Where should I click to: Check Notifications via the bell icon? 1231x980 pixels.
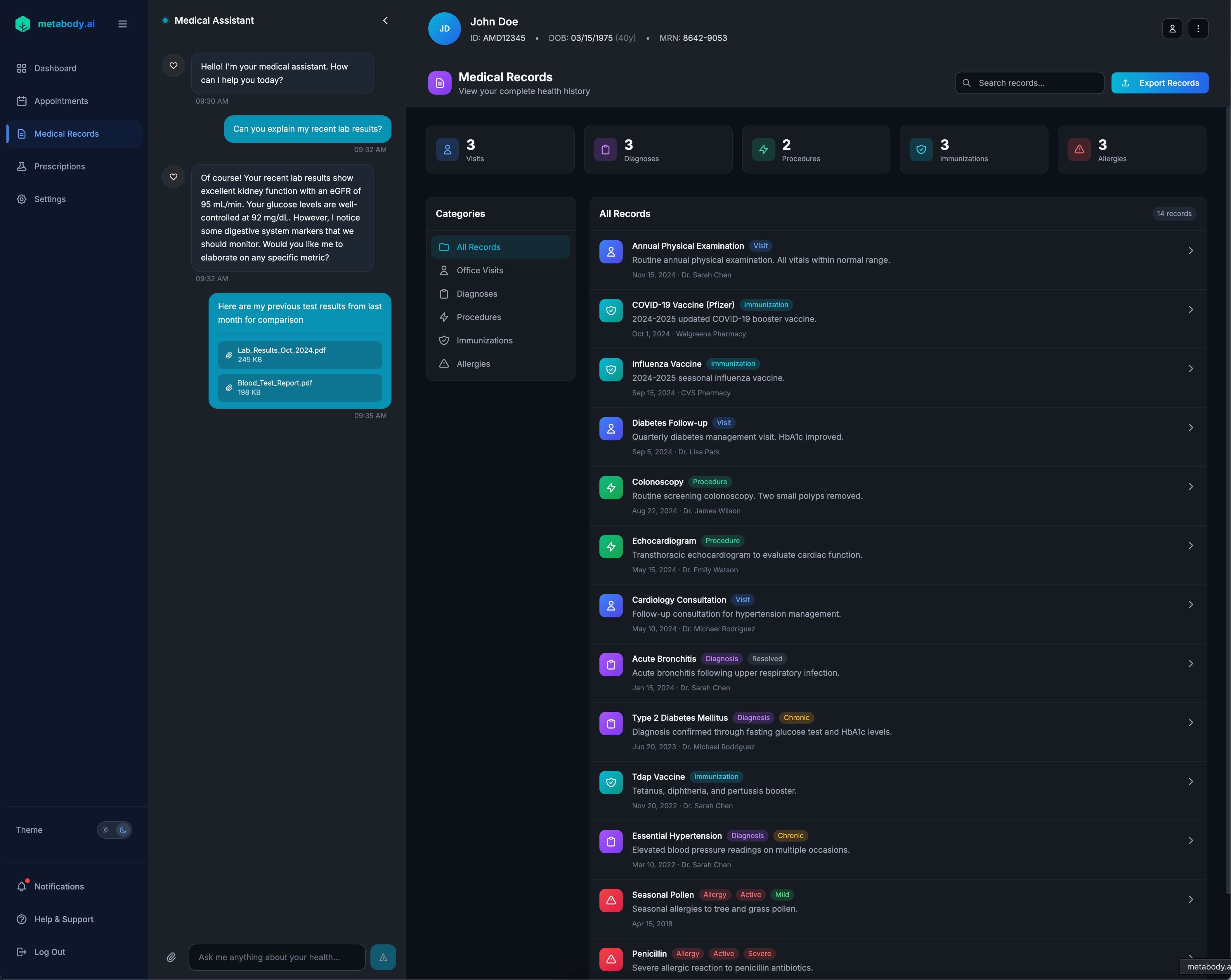[x=58, y=886]
